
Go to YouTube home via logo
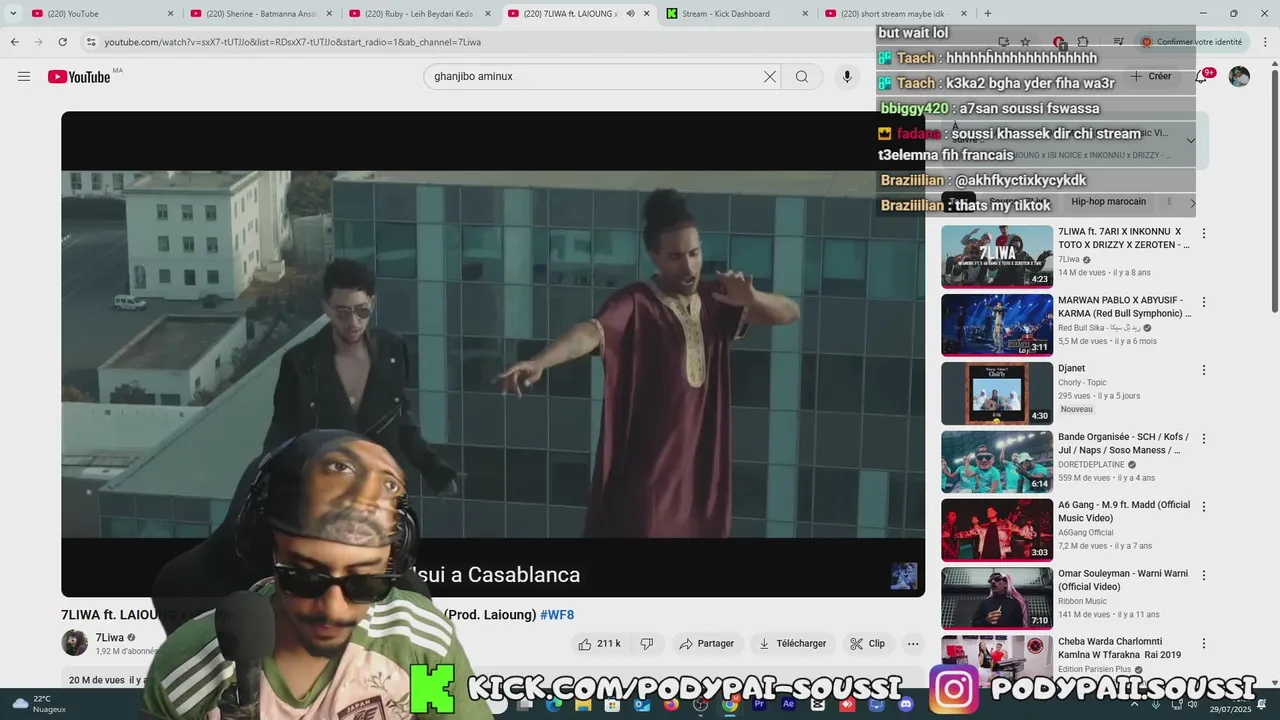pos(79,77)
